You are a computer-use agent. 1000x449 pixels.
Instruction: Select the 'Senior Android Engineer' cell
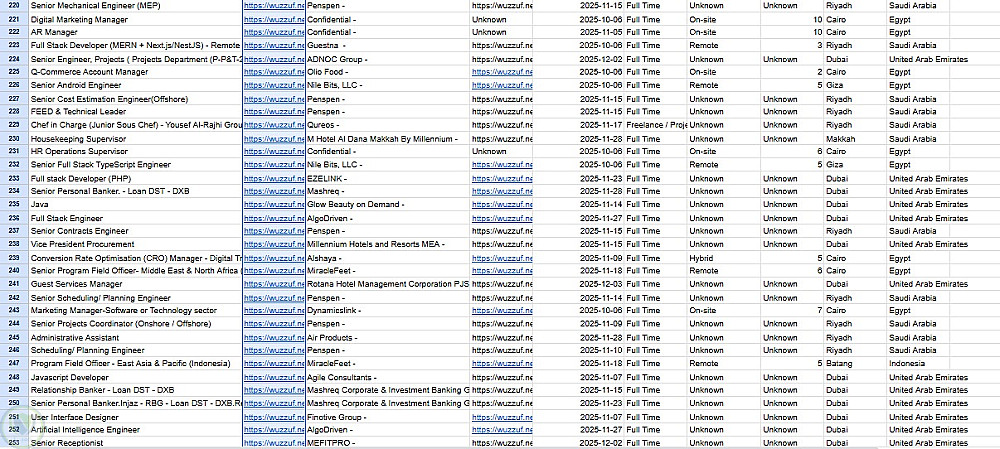135,85
